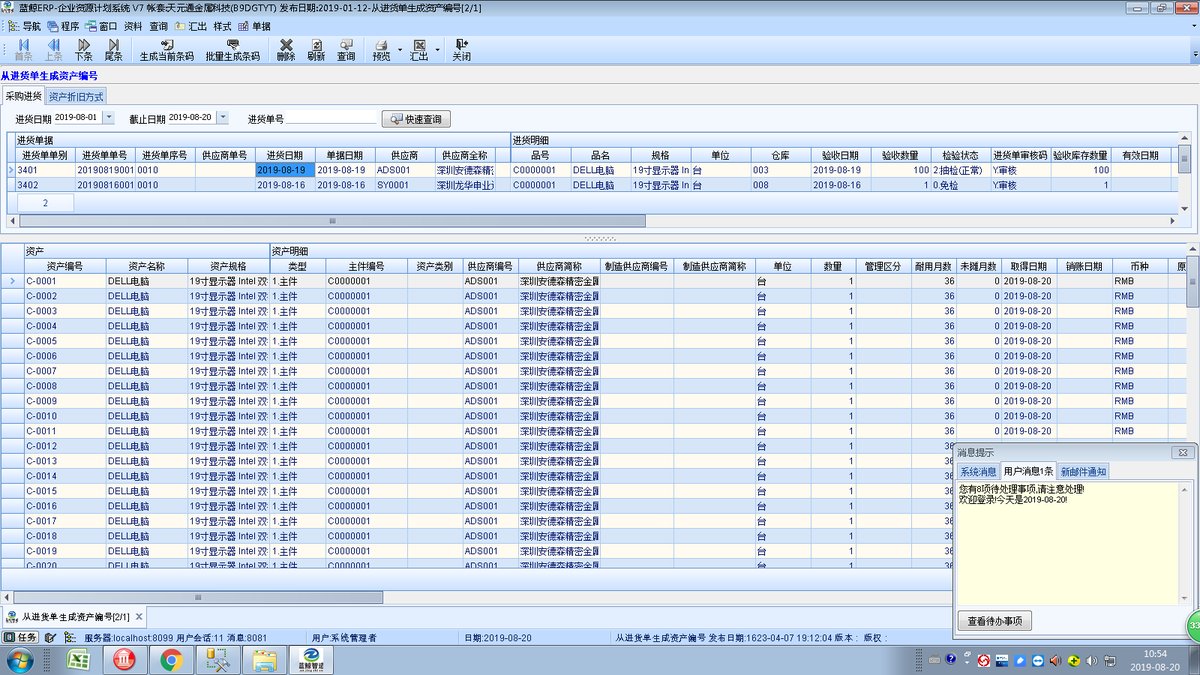
Task: Switch to the 系统消息 tab
Action: click(978, 472)
